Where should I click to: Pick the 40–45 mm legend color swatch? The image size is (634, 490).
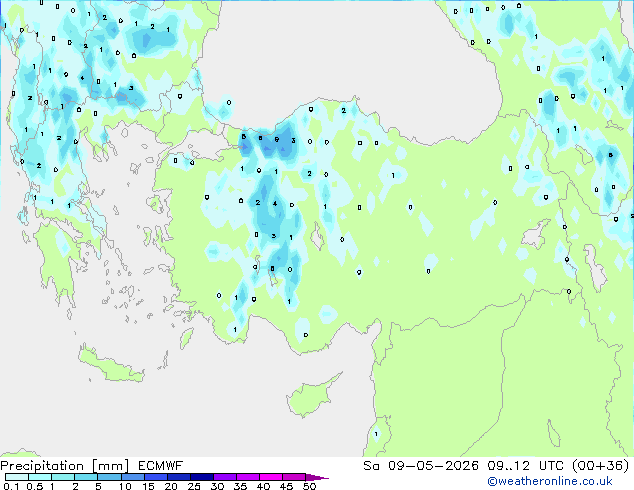[x=271, y=477]
